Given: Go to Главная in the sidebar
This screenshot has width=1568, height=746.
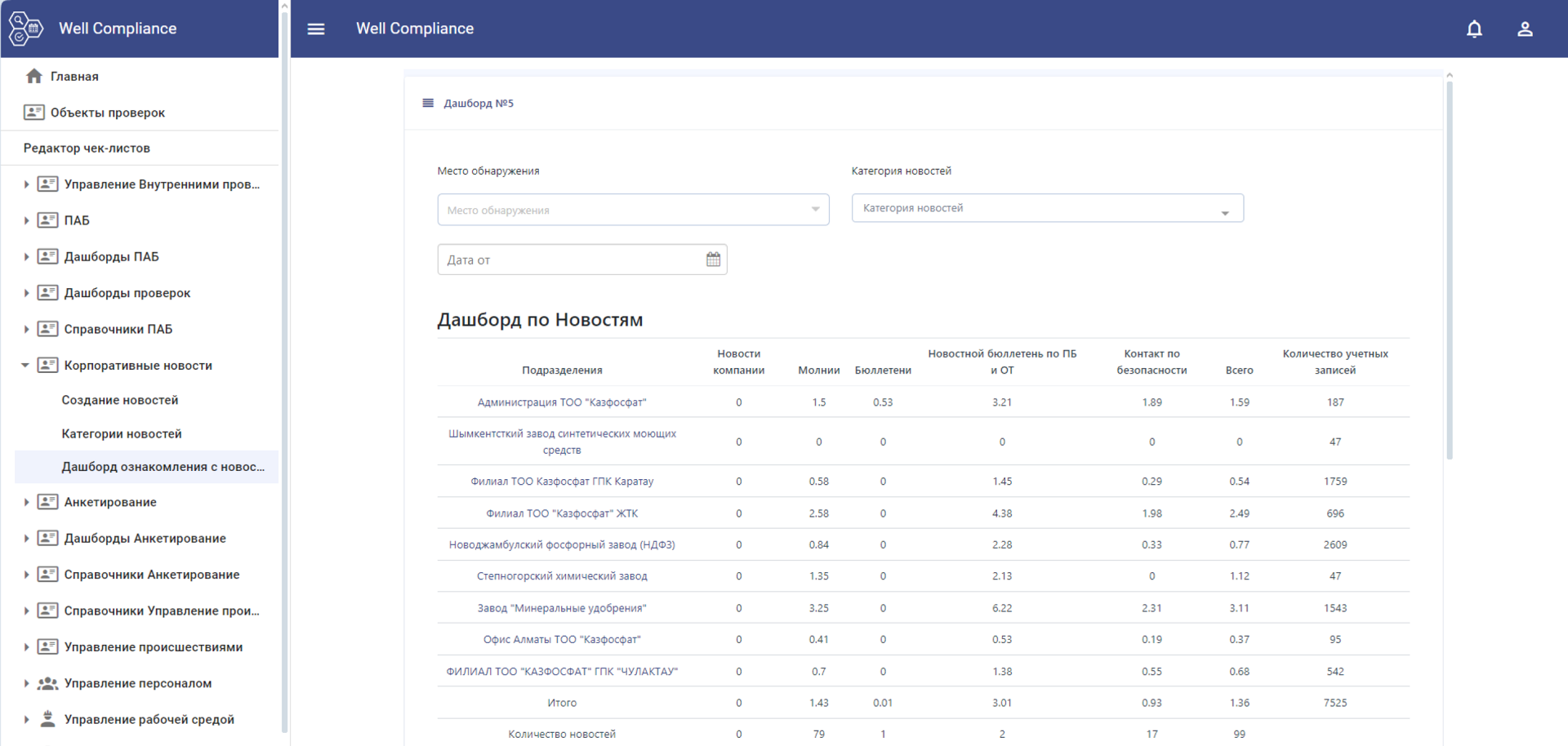Looking at the screenshot, I should [74, 76].
